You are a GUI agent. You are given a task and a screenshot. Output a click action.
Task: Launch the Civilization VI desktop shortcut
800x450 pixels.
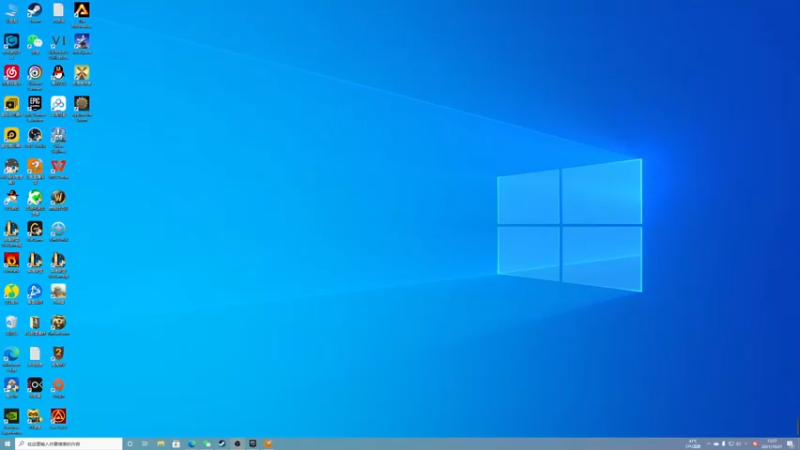tap(58, 46)
